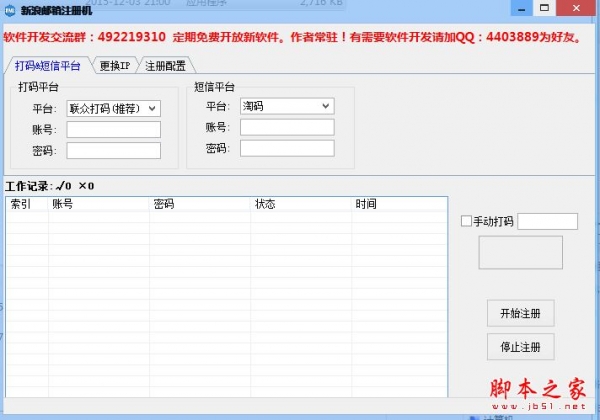Focus the 打码平台 密码 input field
This screenshot has height=420, width=600.
114,150
